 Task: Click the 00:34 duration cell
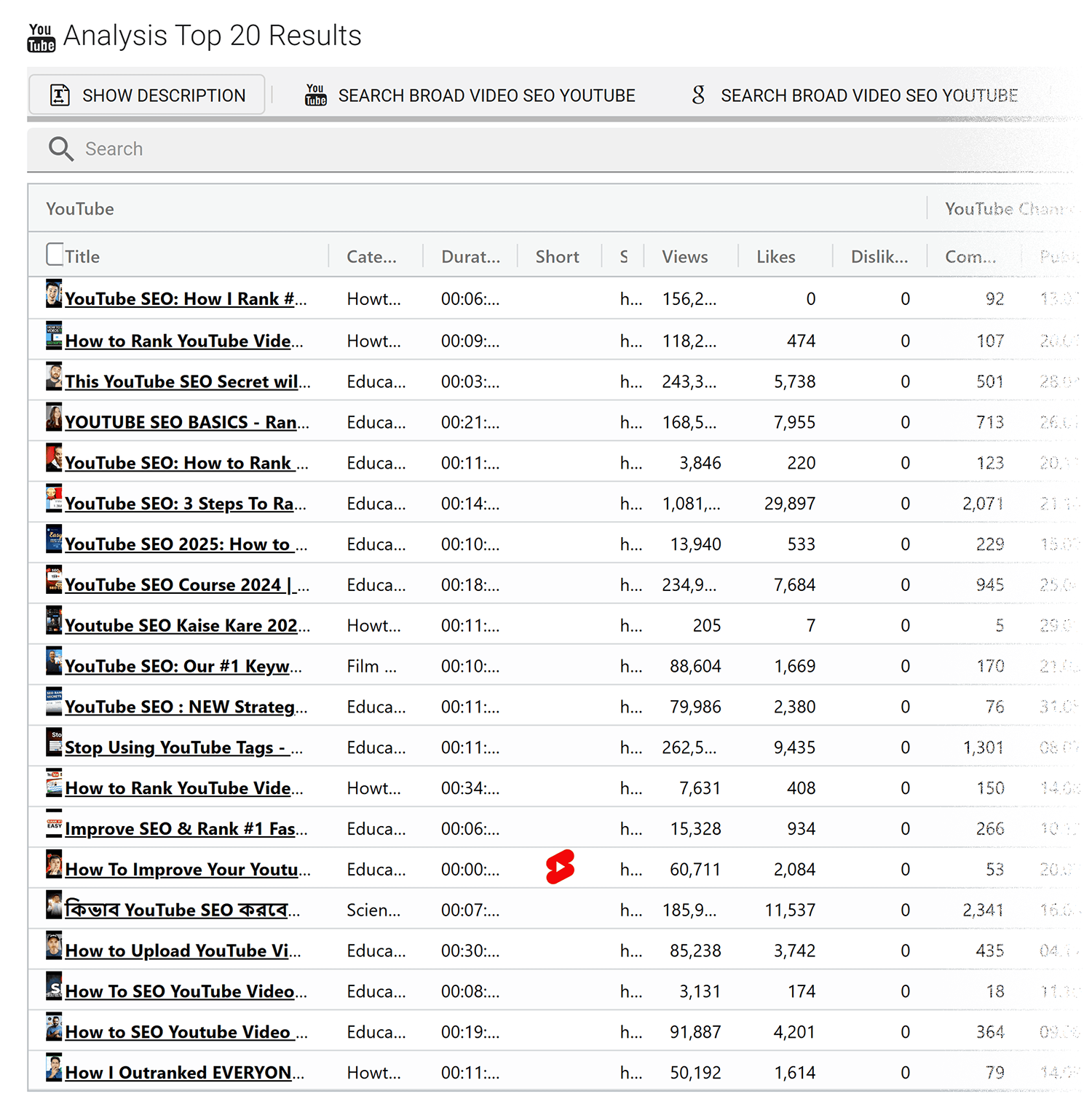point(470,788)
